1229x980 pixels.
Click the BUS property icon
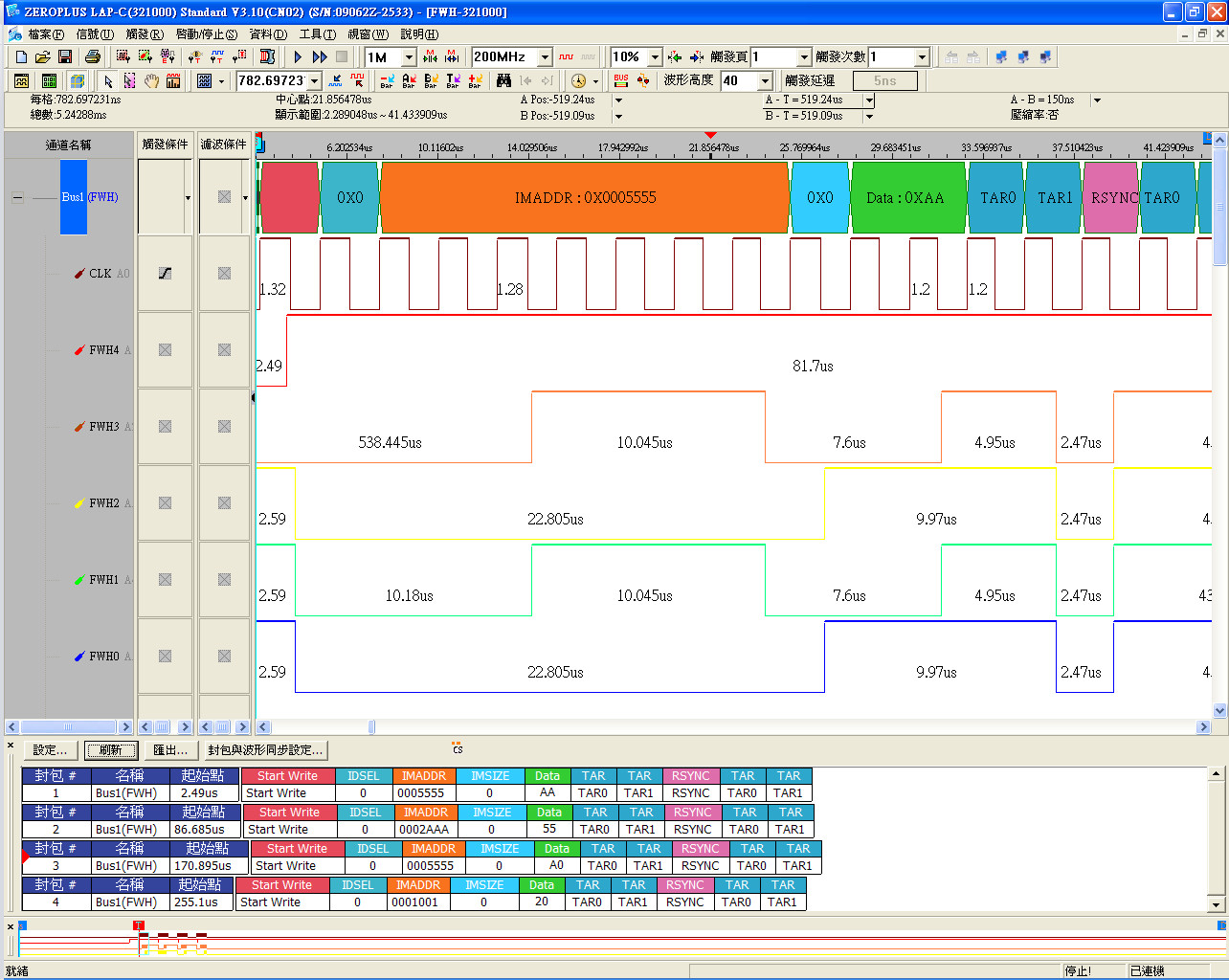(621, 81)
